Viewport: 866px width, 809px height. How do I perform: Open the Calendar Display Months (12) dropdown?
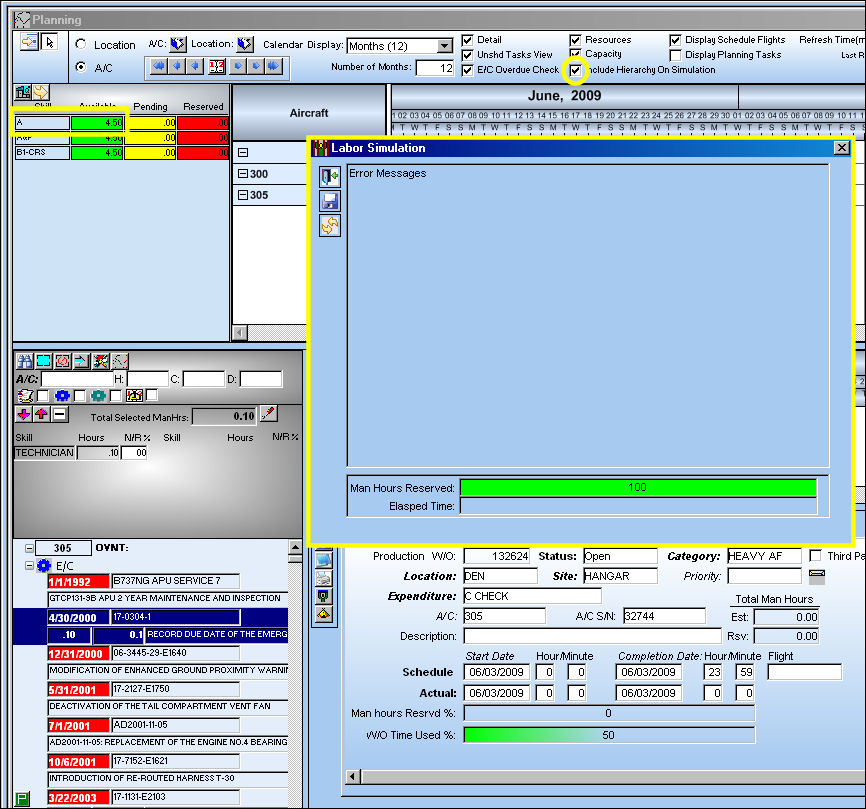[445, 46]
